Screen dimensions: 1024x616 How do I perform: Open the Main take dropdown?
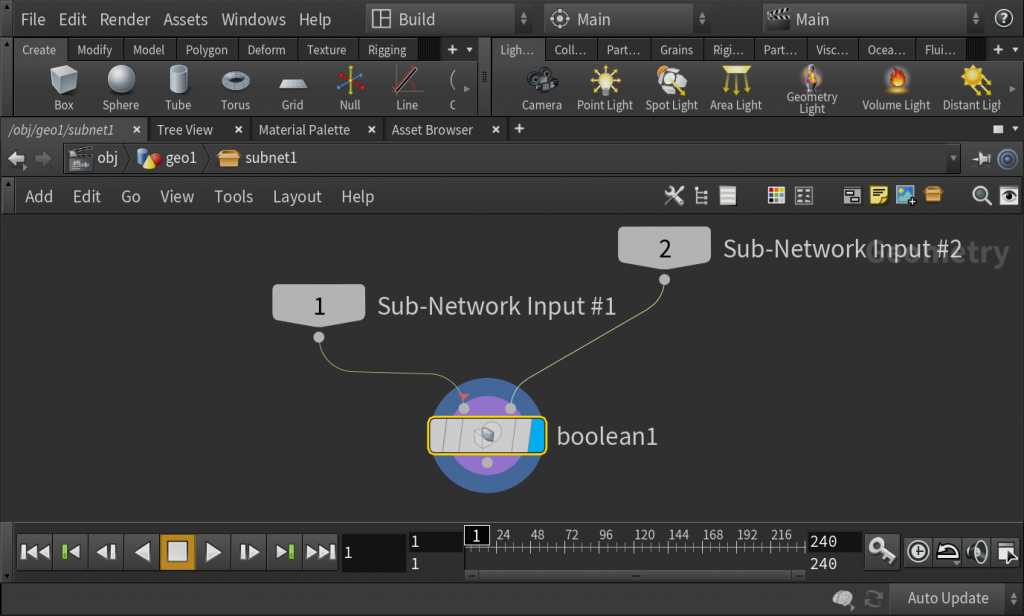pyautogui.click(x=873, y=19)
